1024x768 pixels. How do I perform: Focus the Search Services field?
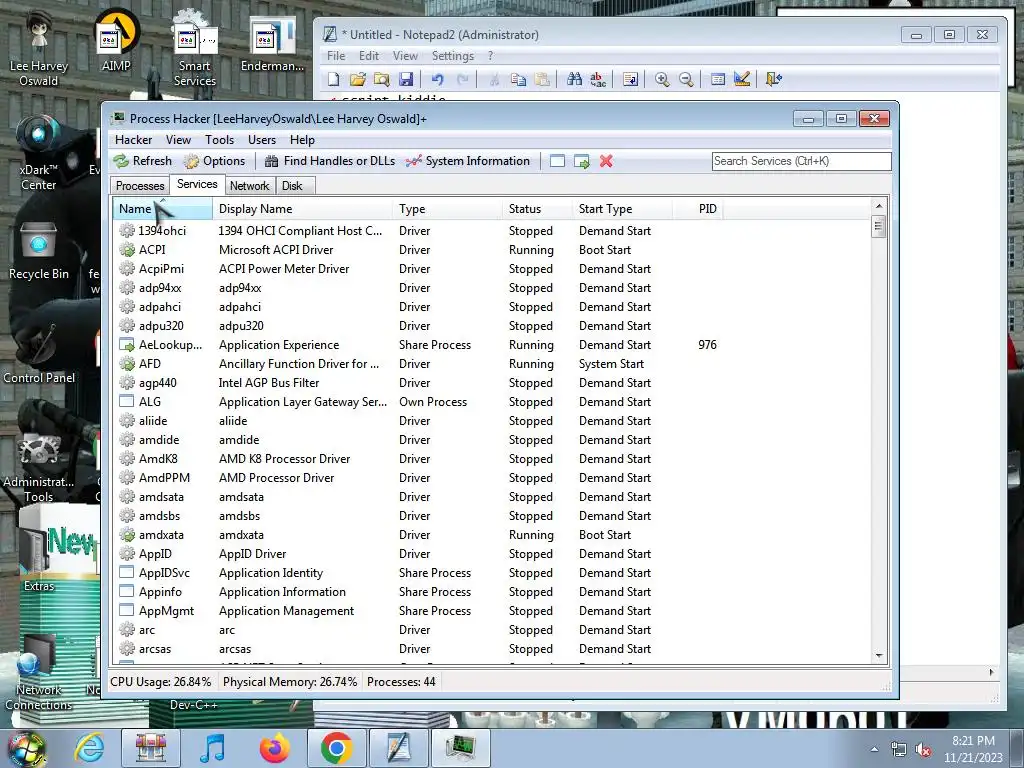801,161
